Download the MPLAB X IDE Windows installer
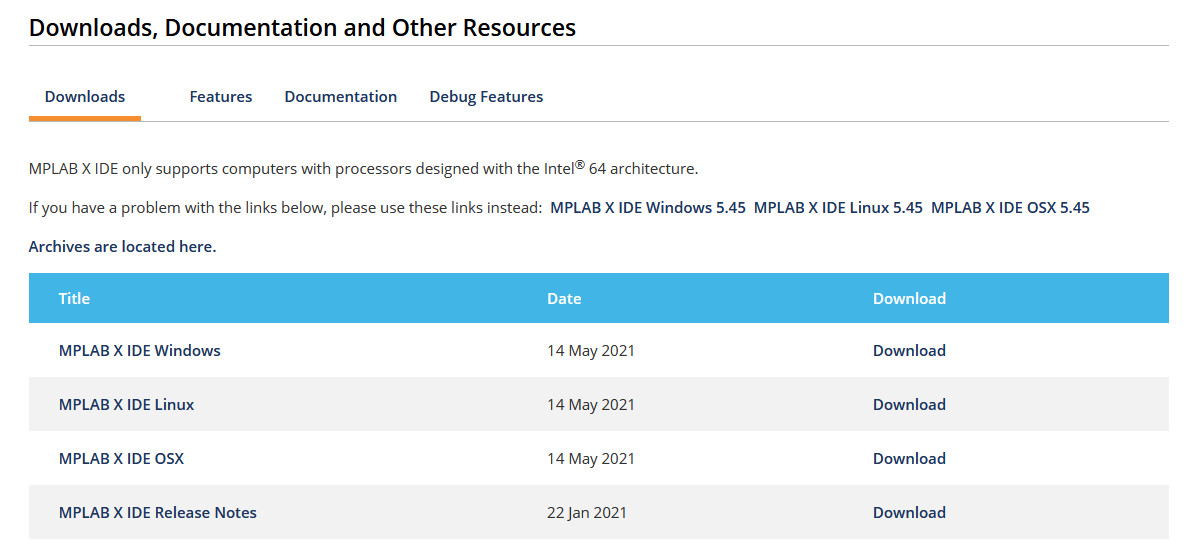 point(909,351)
